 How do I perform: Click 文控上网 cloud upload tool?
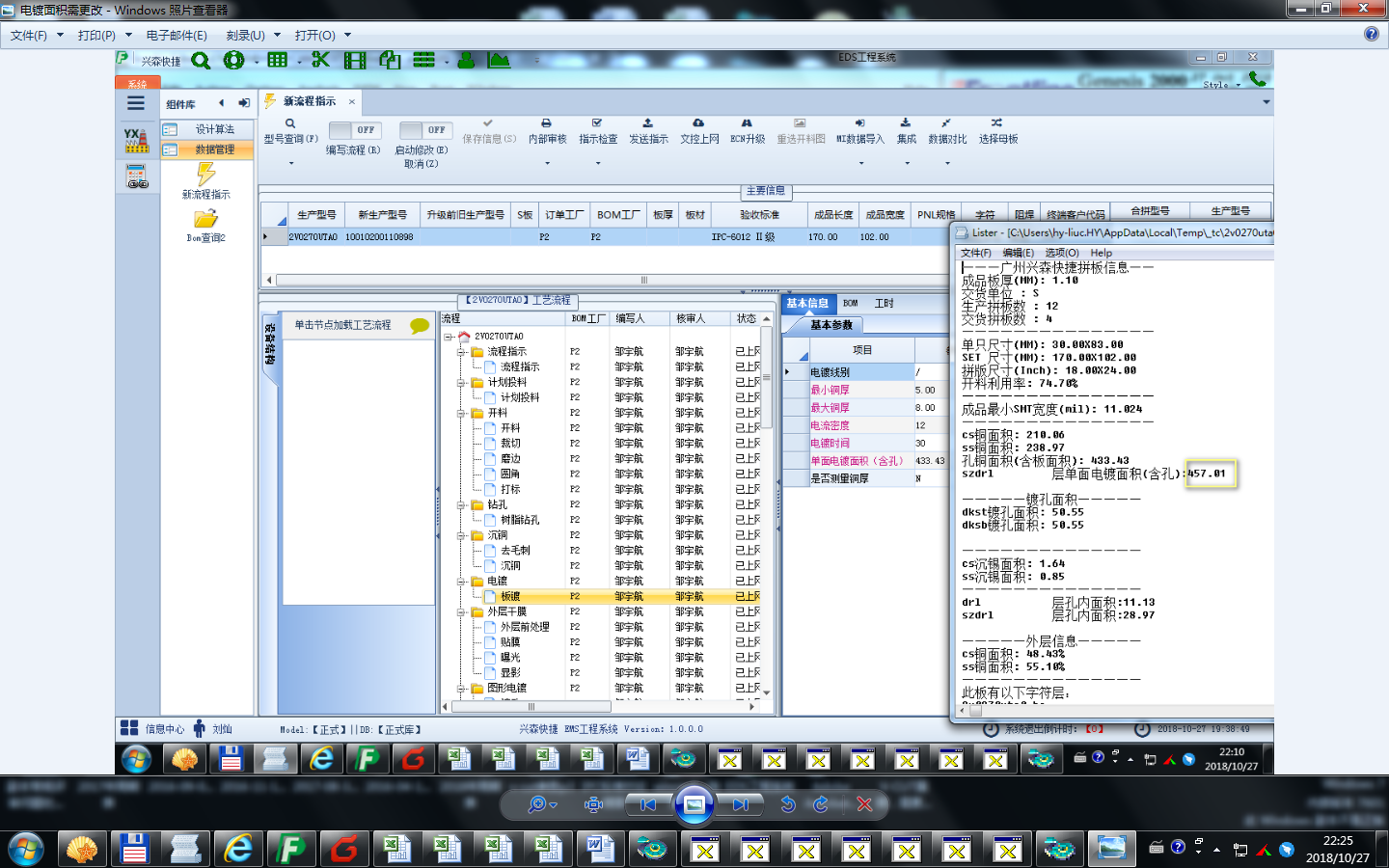point(699,131)
